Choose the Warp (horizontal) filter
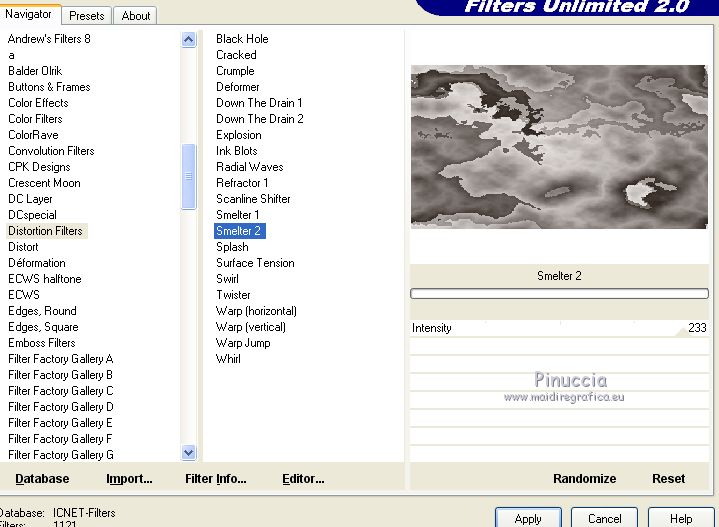The height and width of the screenshot is (527, 719). 256,311
